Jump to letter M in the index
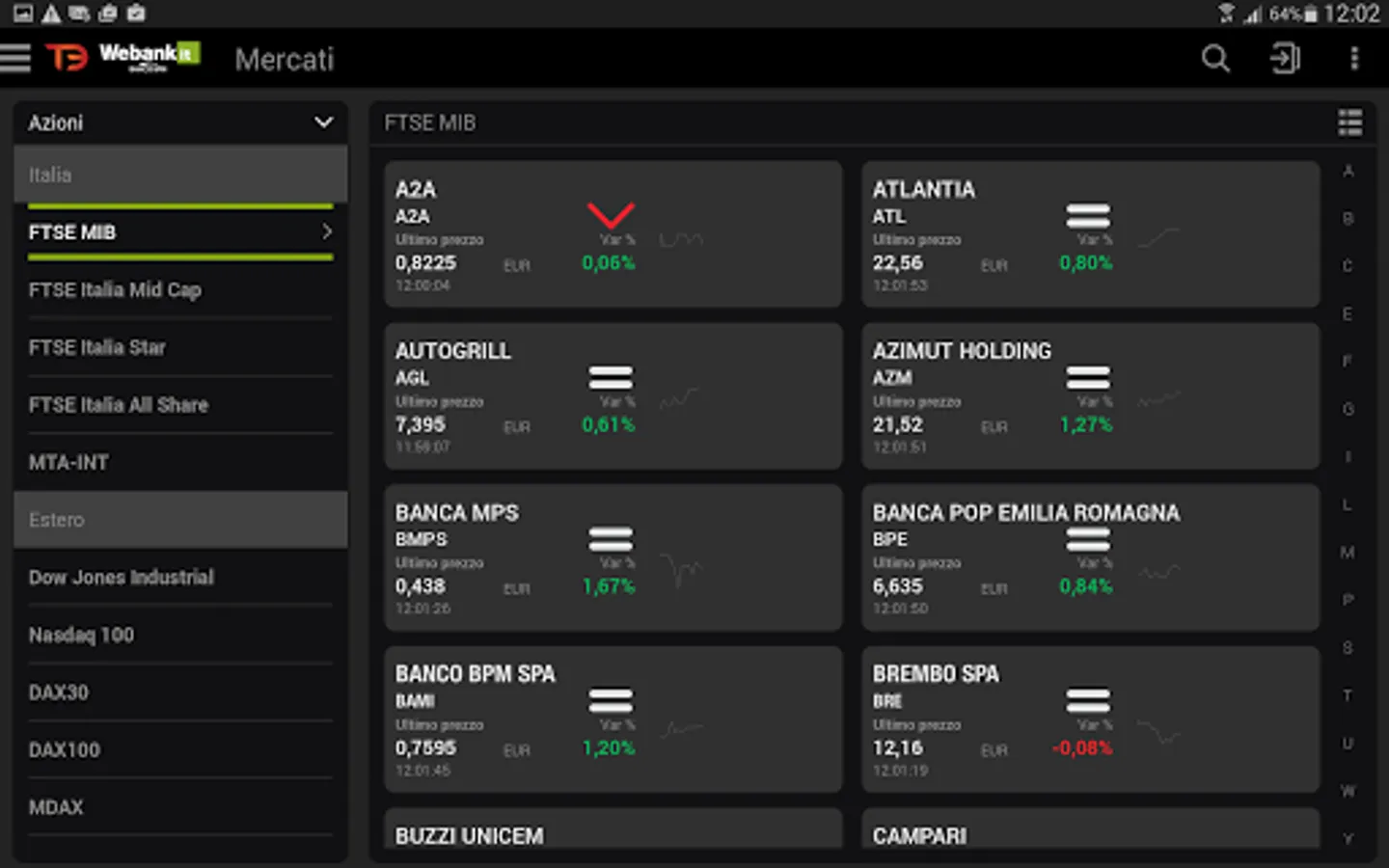The width and height of the screenshot is (1389, 868). 1348,553
